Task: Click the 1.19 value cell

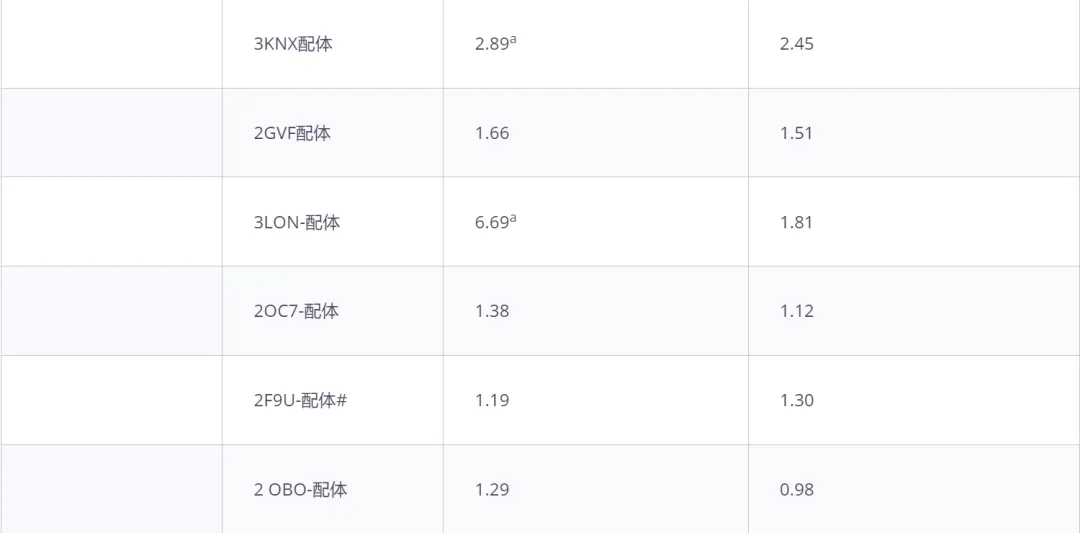Action: pyautogui.click(x=596, y=400)
